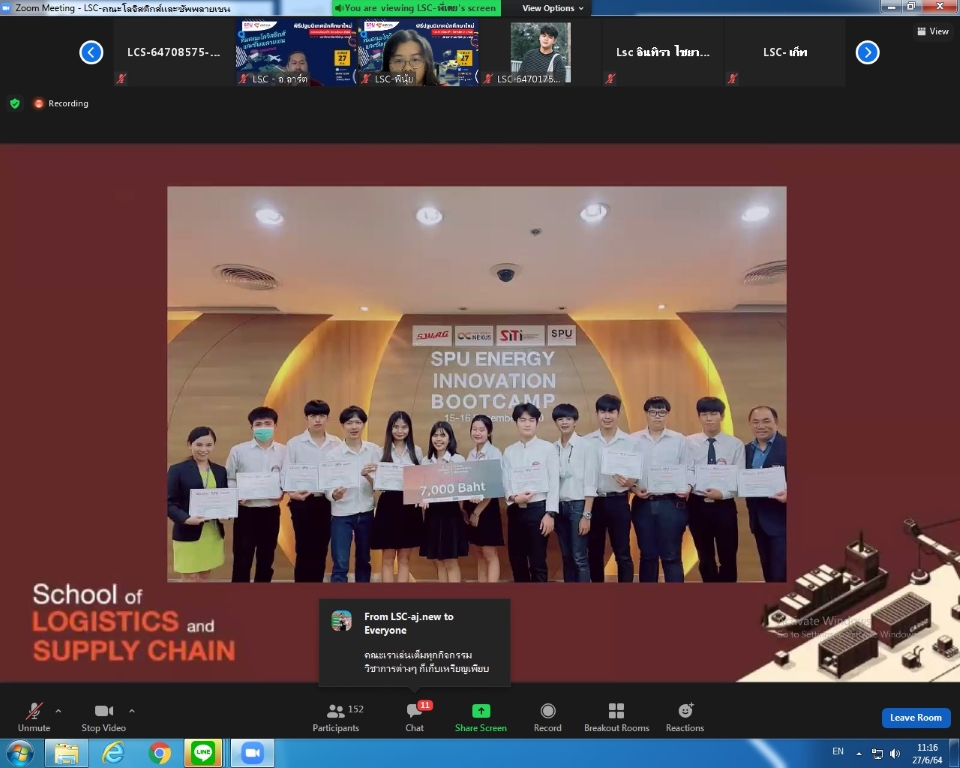
Task: Select LCS-64708575 participant tile
Action: (x=174, y=52)
